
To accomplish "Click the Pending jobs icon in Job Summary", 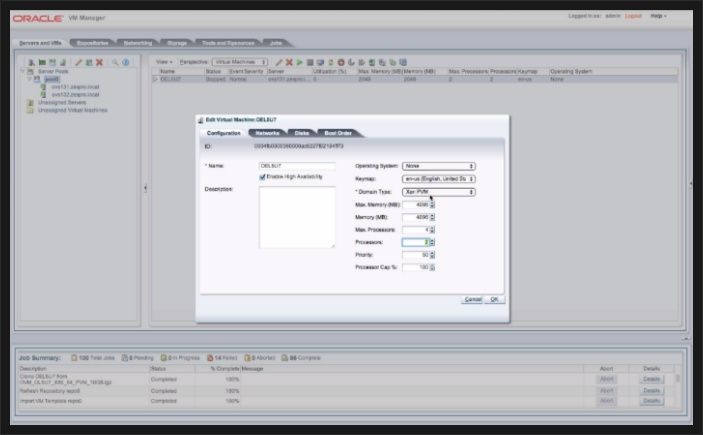I will 125,358.
